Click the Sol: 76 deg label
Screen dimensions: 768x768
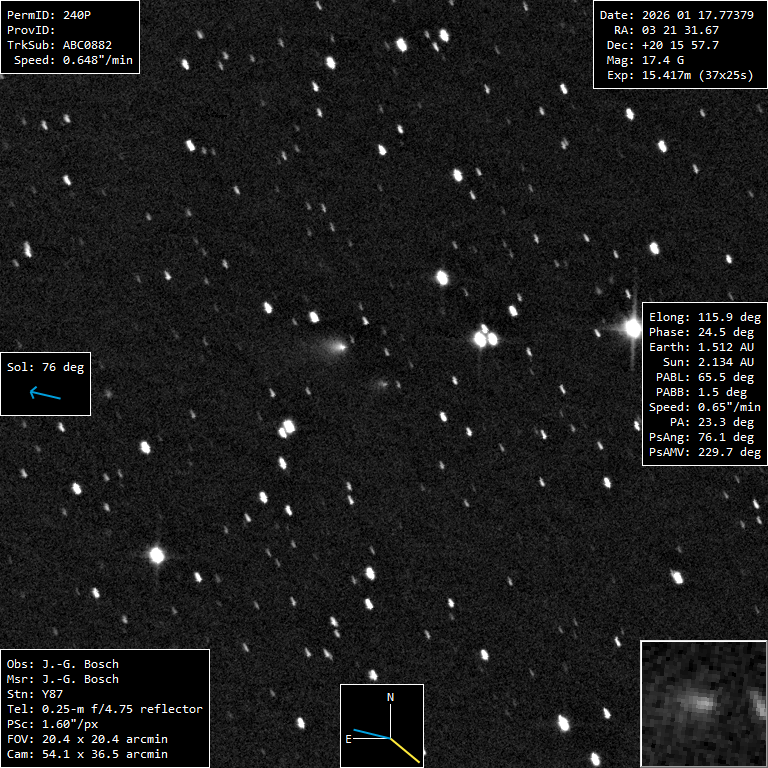(x=46, y=367)
